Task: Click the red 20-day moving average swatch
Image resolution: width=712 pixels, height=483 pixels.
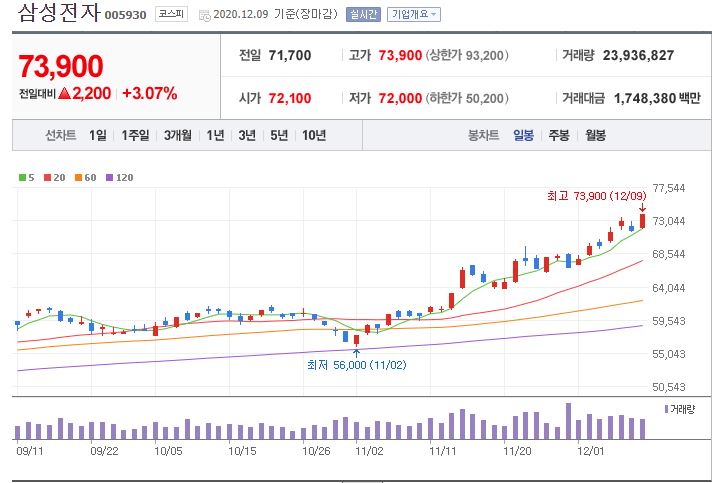Action: point(48,177)
